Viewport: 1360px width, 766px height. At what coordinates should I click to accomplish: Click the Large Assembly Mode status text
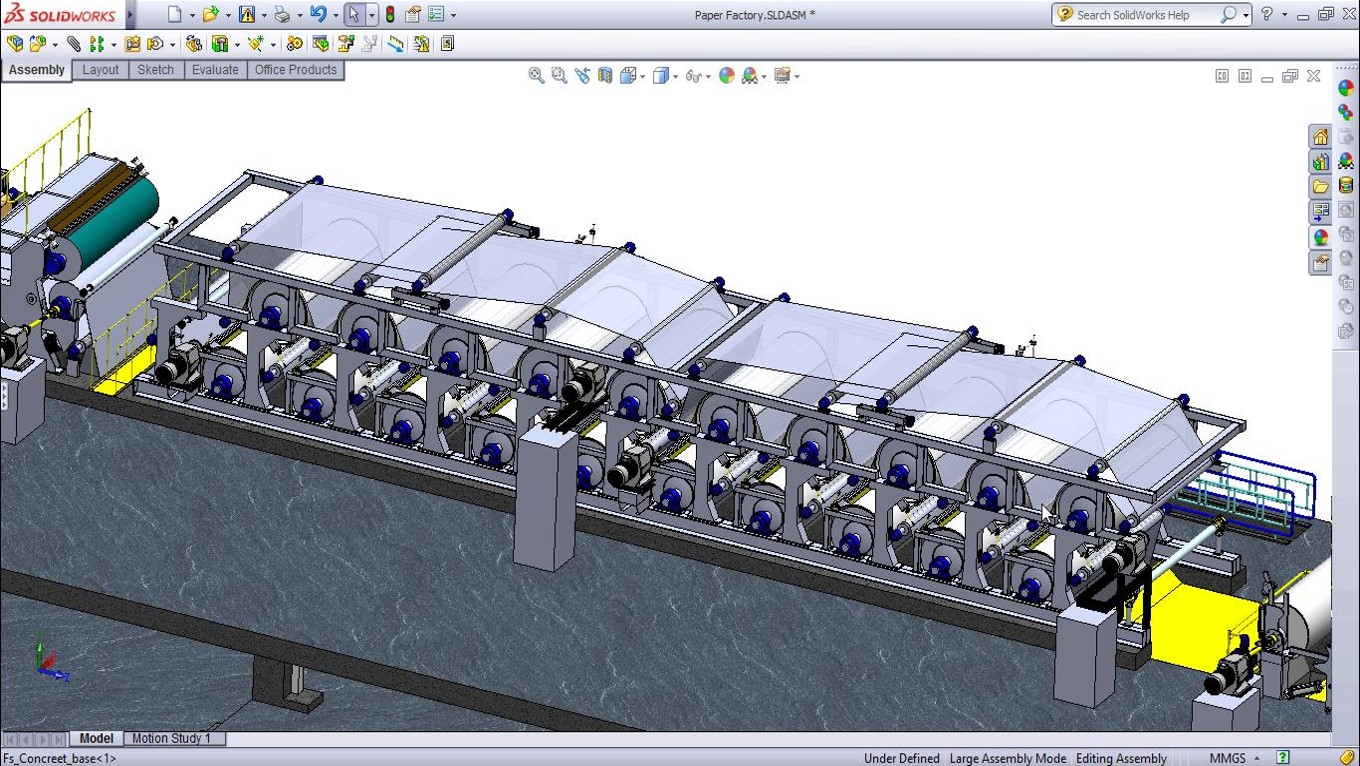pyautogui.click(x=1007, y=758)
